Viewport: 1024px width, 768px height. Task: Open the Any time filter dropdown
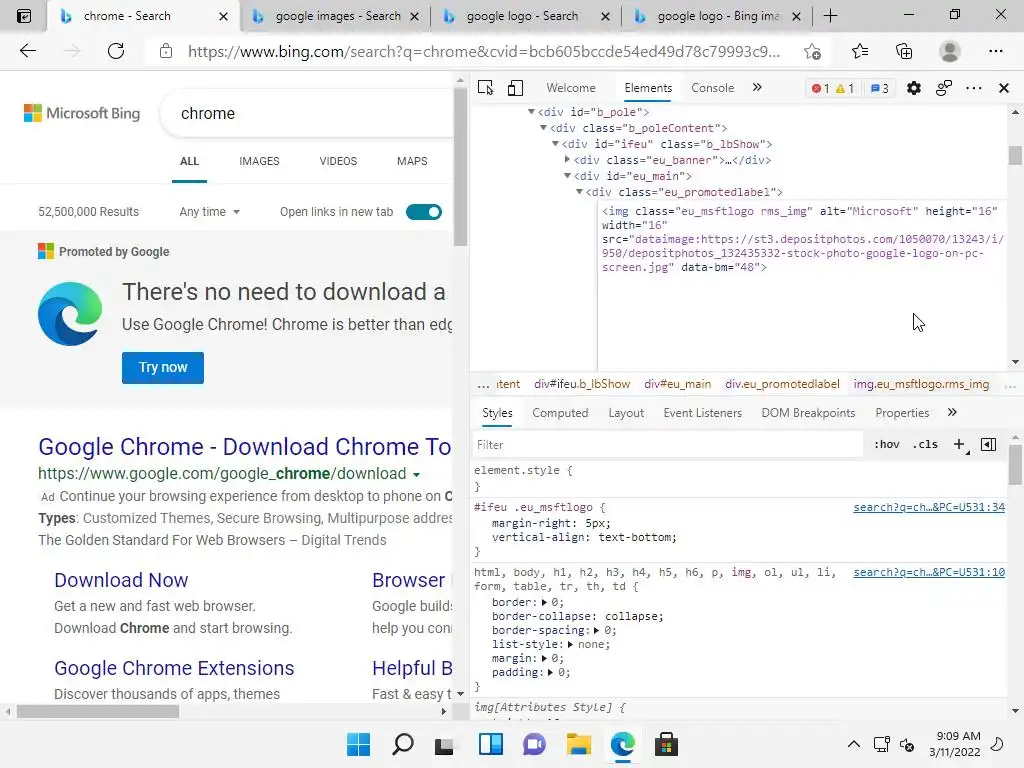(210, 212)
